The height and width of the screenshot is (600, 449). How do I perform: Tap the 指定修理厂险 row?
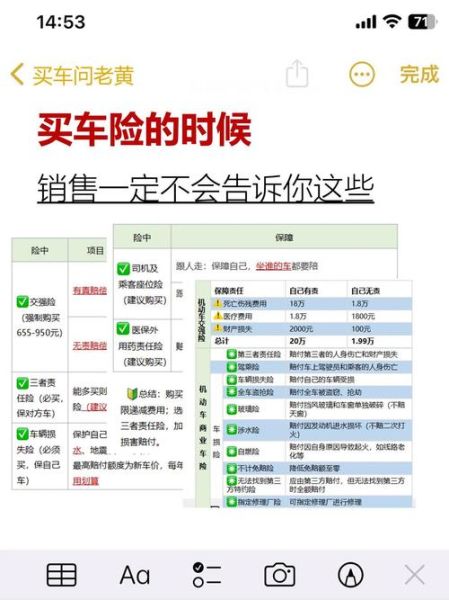pyautogui.click(x=318, y=502)
